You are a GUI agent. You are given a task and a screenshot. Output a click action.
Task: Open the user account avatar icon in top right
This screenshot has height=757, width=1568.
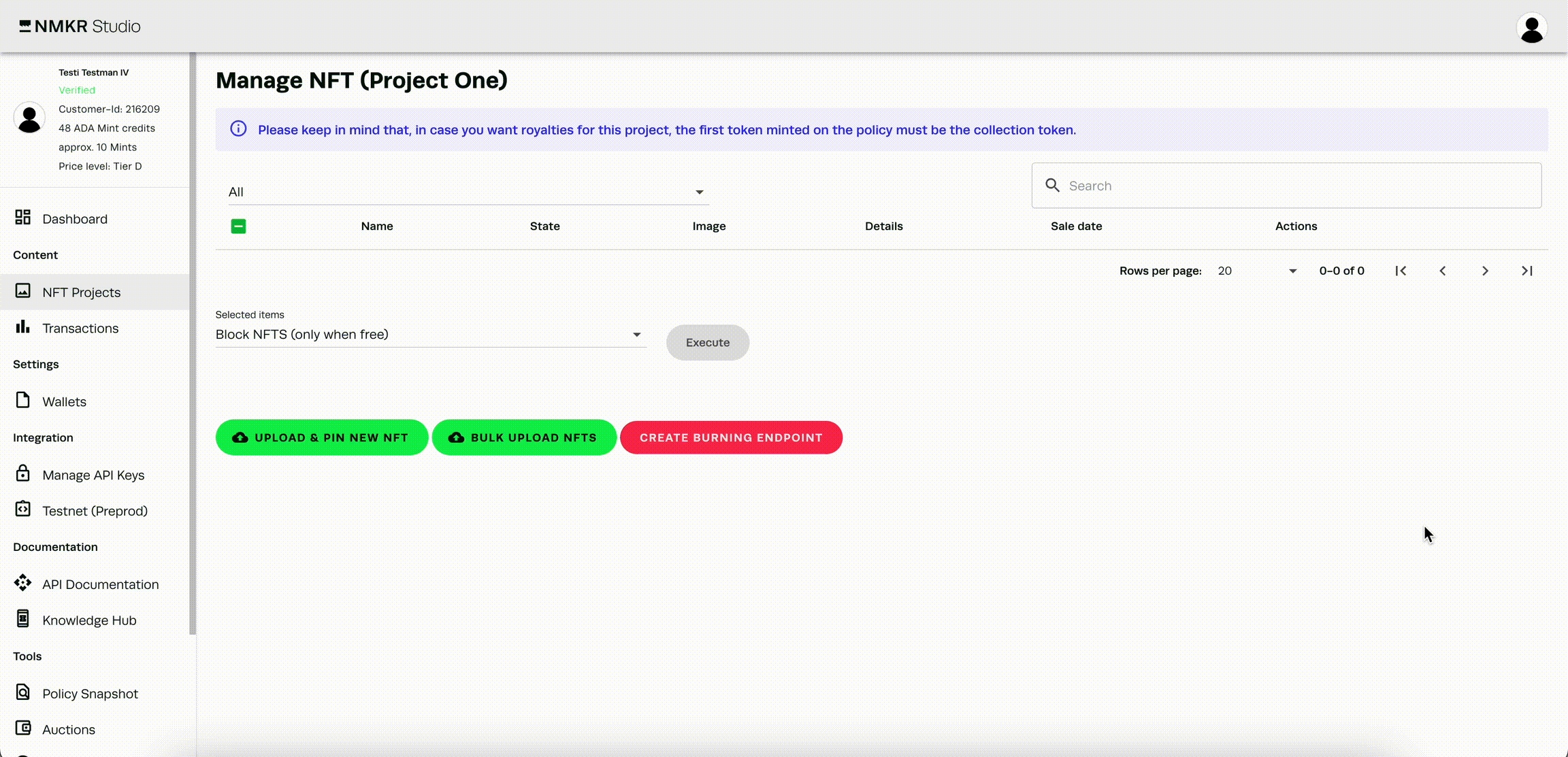[x=1531, y=28]
